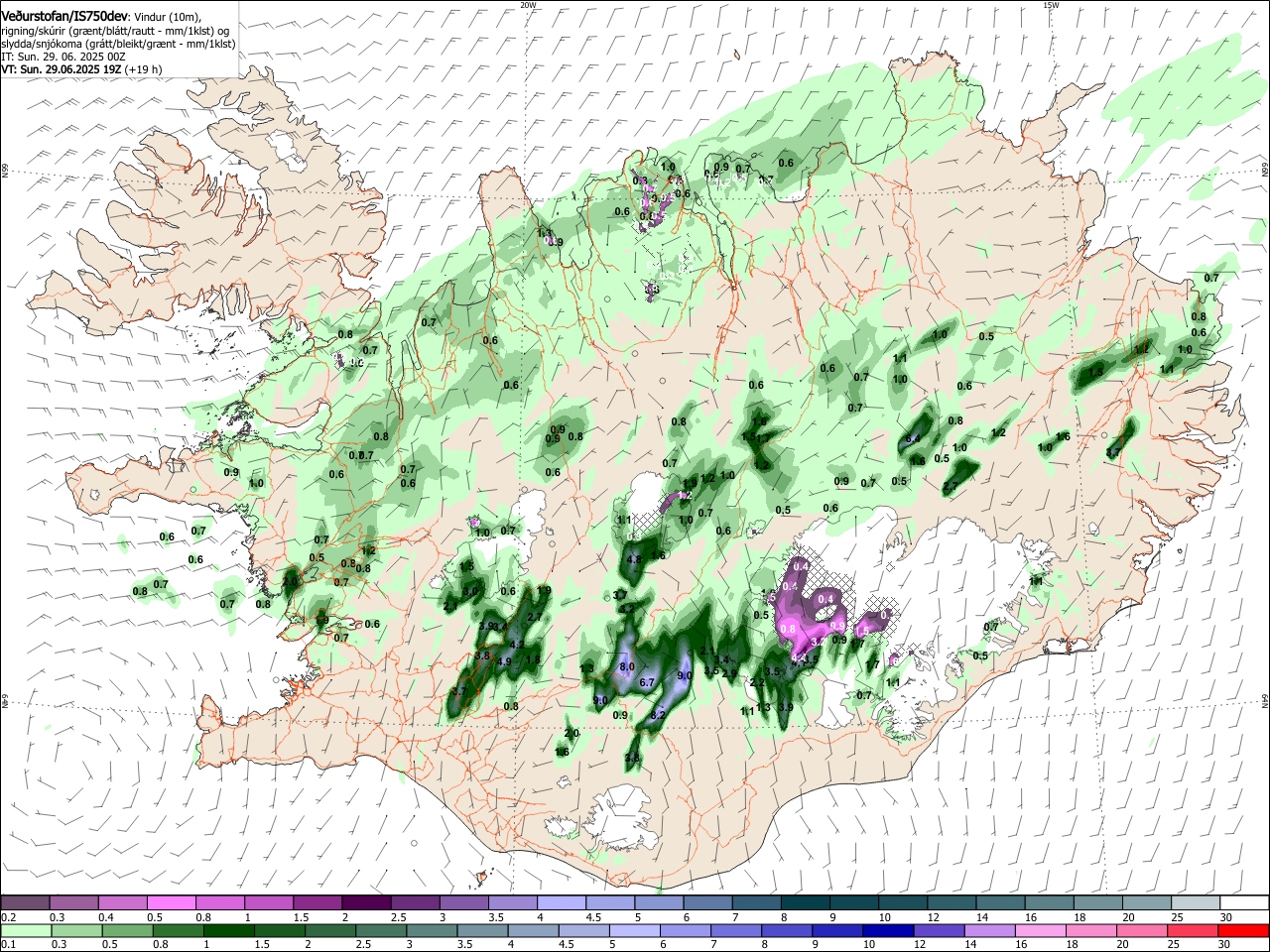Click the "0.2" label in the legend
The height and width of the screenshot is (952, 1270).
(8, 917)
